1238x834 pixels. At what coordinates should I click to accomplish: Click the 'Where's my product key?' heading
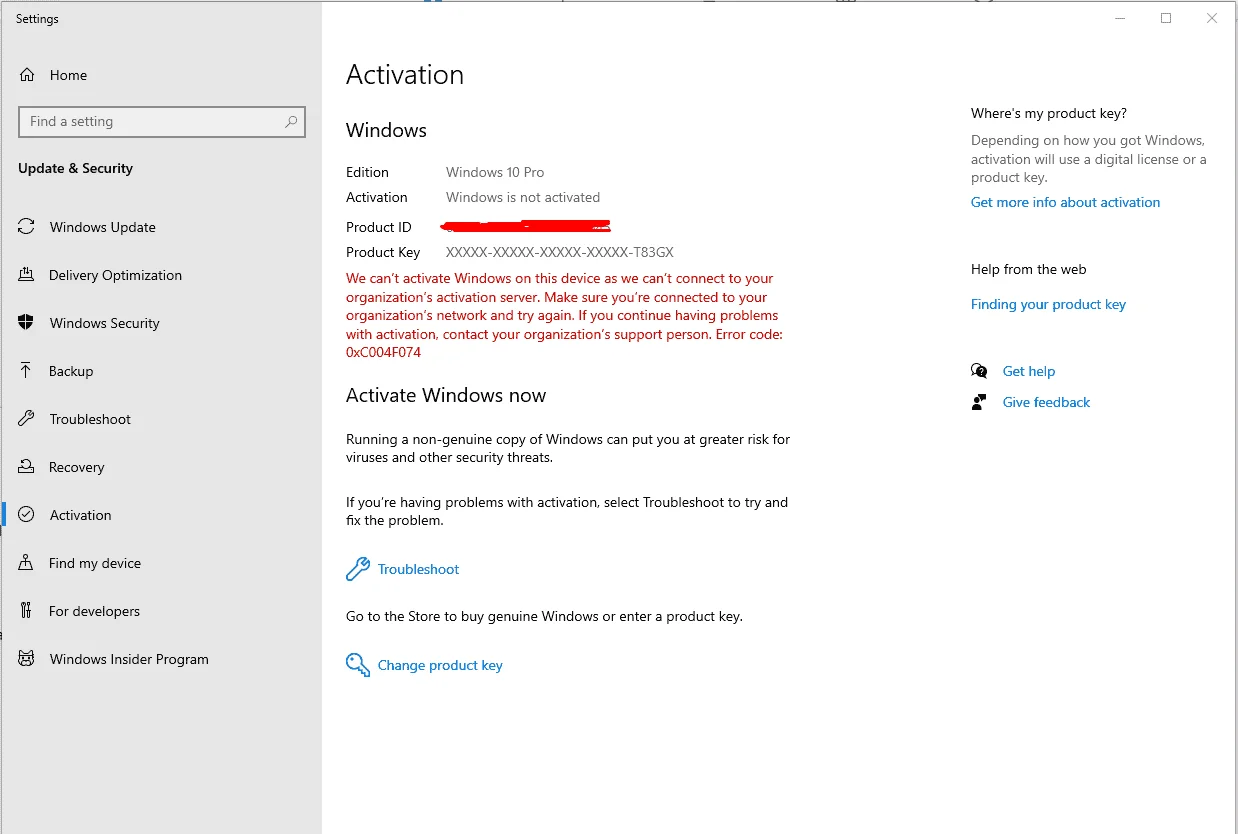tap(1049, 113)
